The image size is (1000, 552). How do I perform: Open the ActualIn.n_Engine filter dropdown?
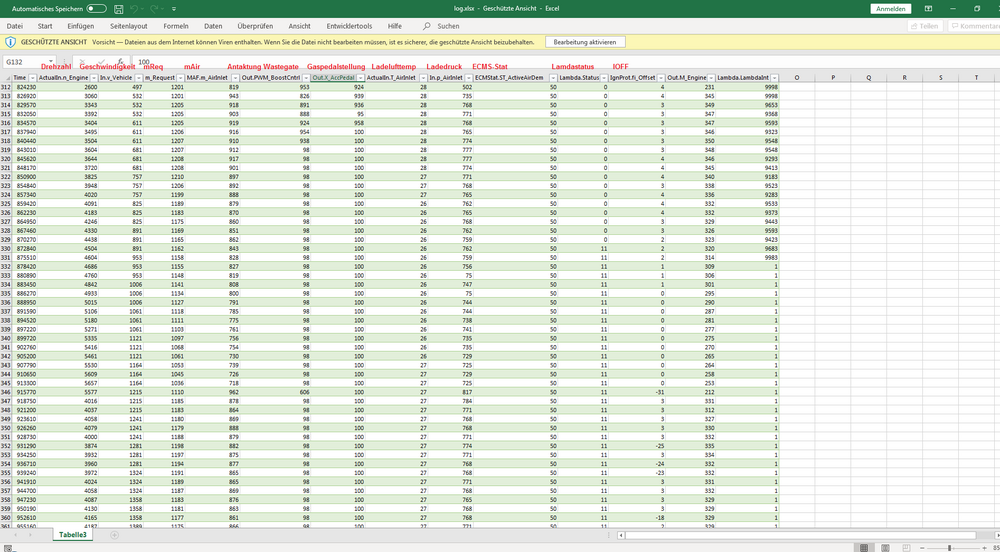tap(92, 76)
